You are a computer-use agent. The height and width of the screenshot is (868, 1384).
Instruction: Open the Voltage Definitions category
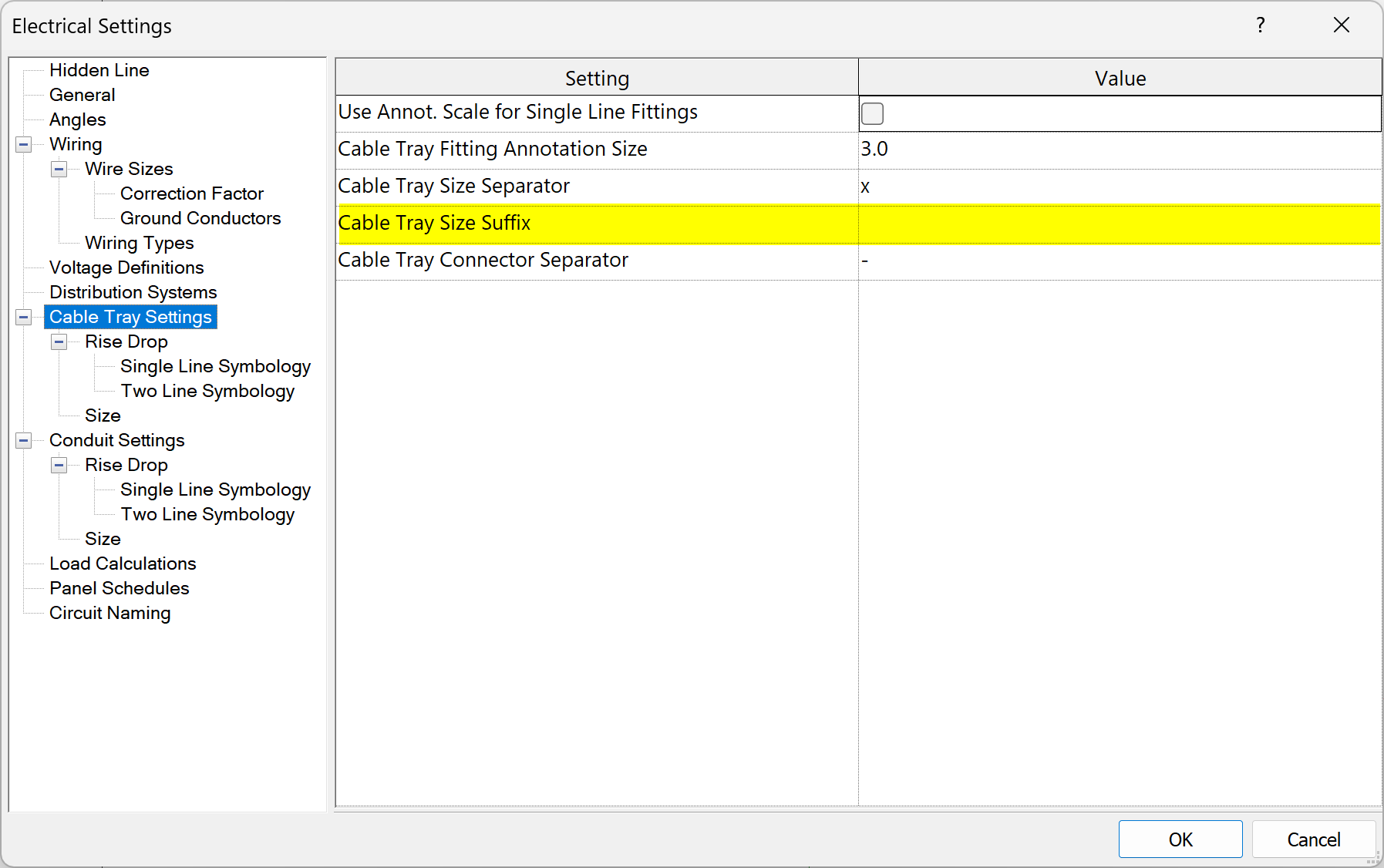coord(126,267)
